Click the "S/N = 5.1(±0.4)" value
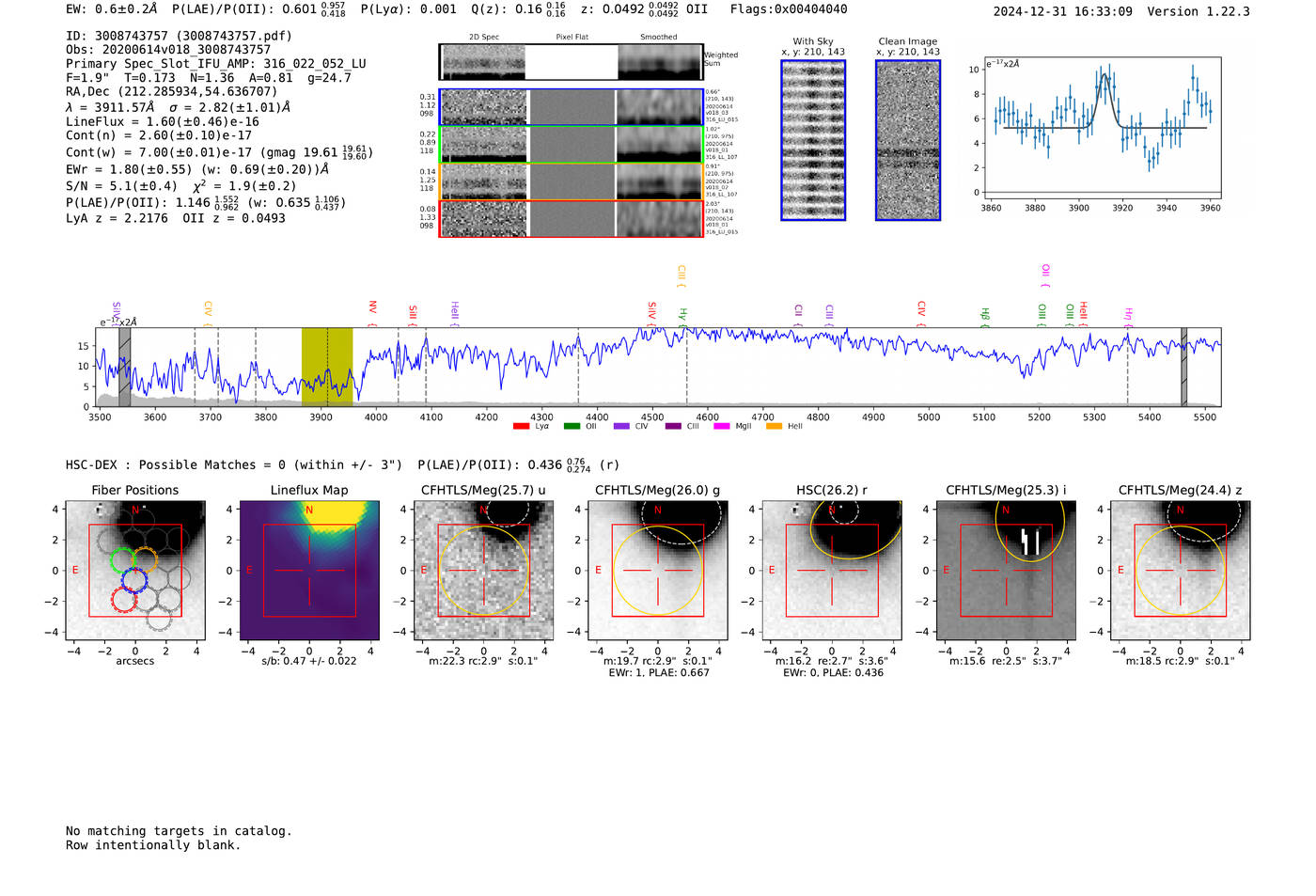The width and height of the screenshot is (1316, 896). click(x=121, y=186)
